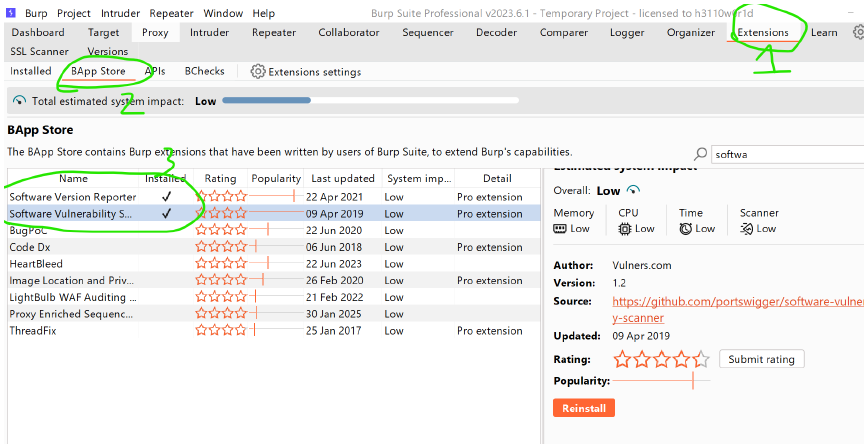Select the Image Location and Privacy row
The image size is (868, 448).
[x=274, y=280]
